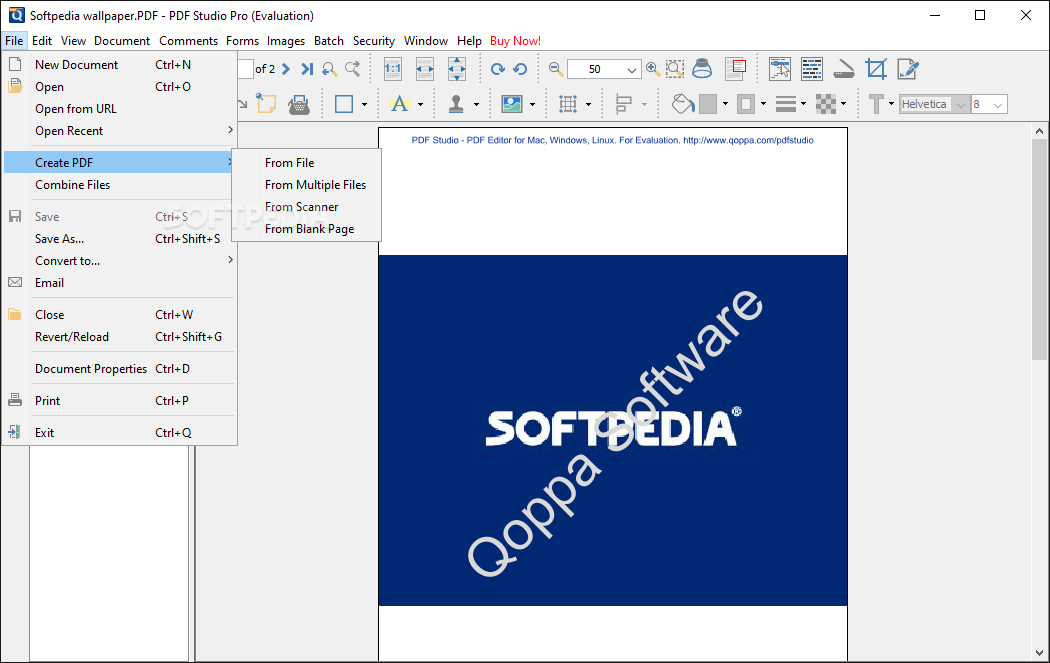Select the form field selection tool
Viewport: 1050px width, 663px height.
click(x=779, y=69)
